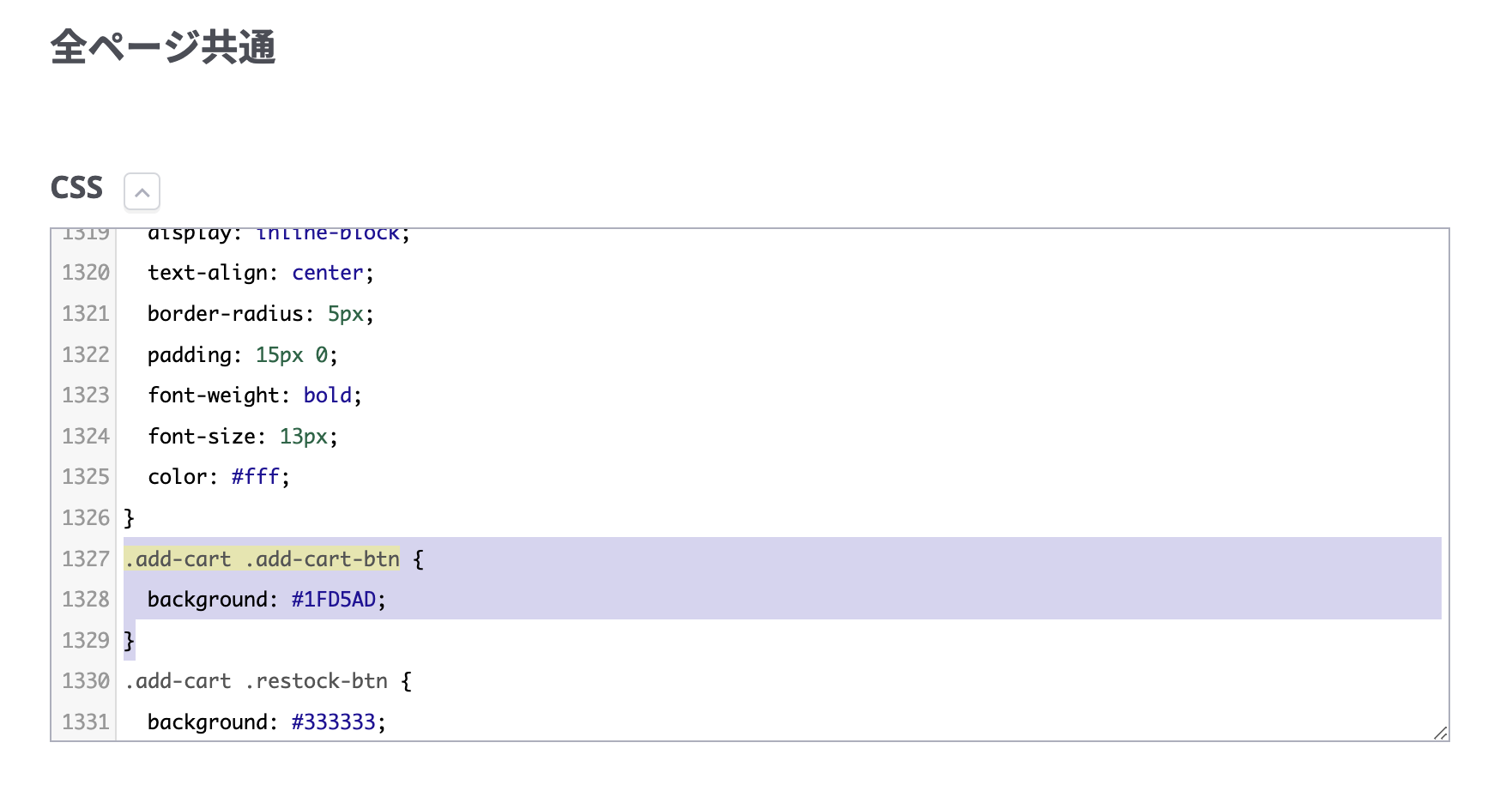Click the .restock-btn selector text

(x=316, y=681)
